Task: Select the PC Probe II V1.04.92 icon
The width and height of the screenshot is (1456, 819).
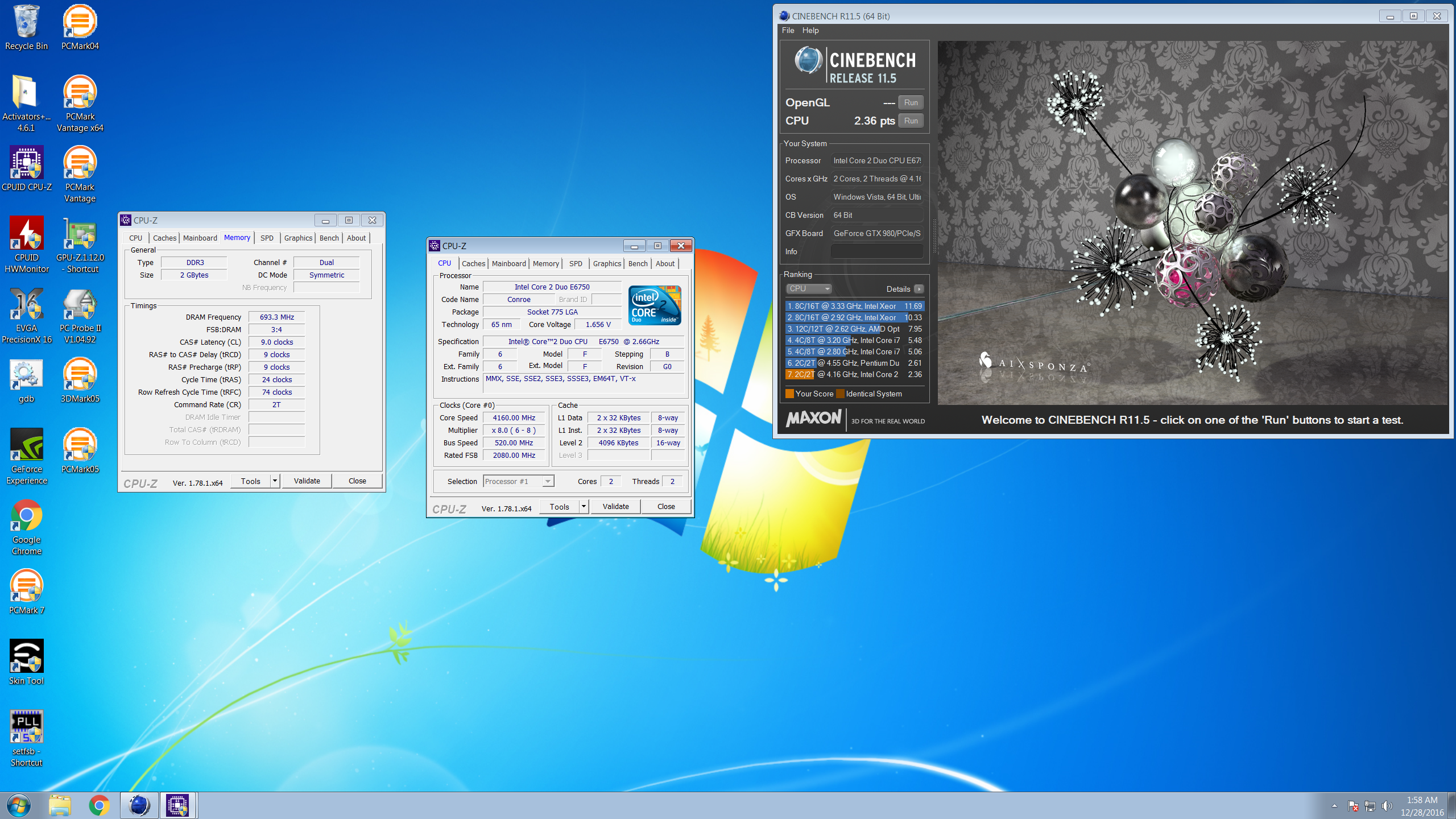Action: 80,315
